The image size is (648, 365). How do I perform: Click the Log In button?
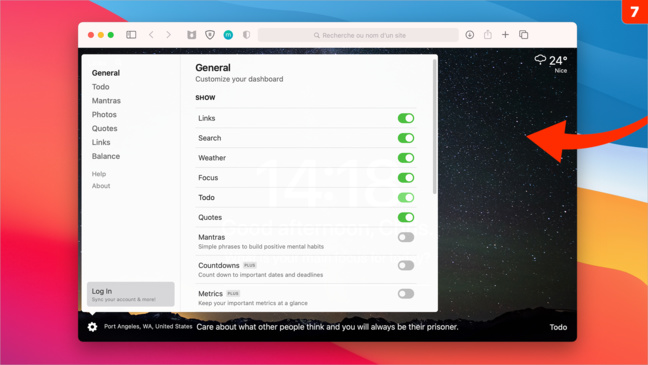[x=131, y=294]
